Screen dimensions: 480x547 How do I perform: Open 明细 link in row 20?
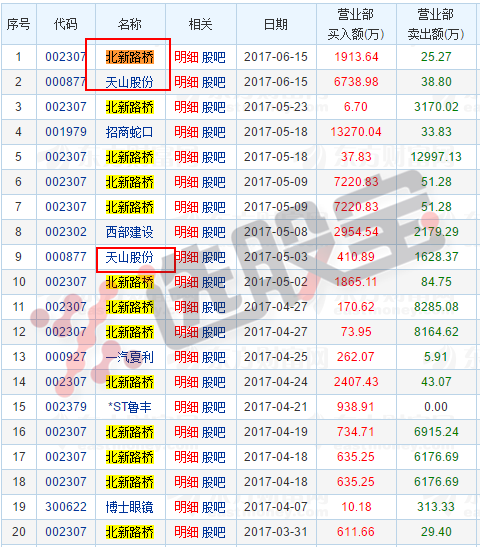click(x=186, y=532)
